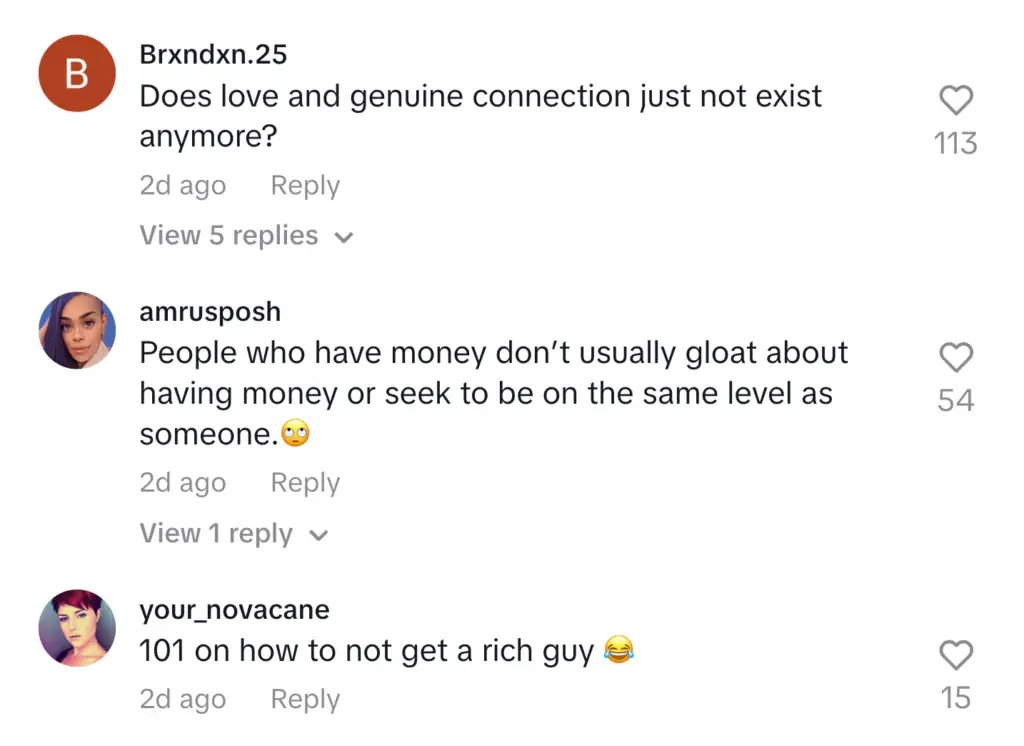
Task: Reply to your_novacane's comment
Action: click(305, 700)
